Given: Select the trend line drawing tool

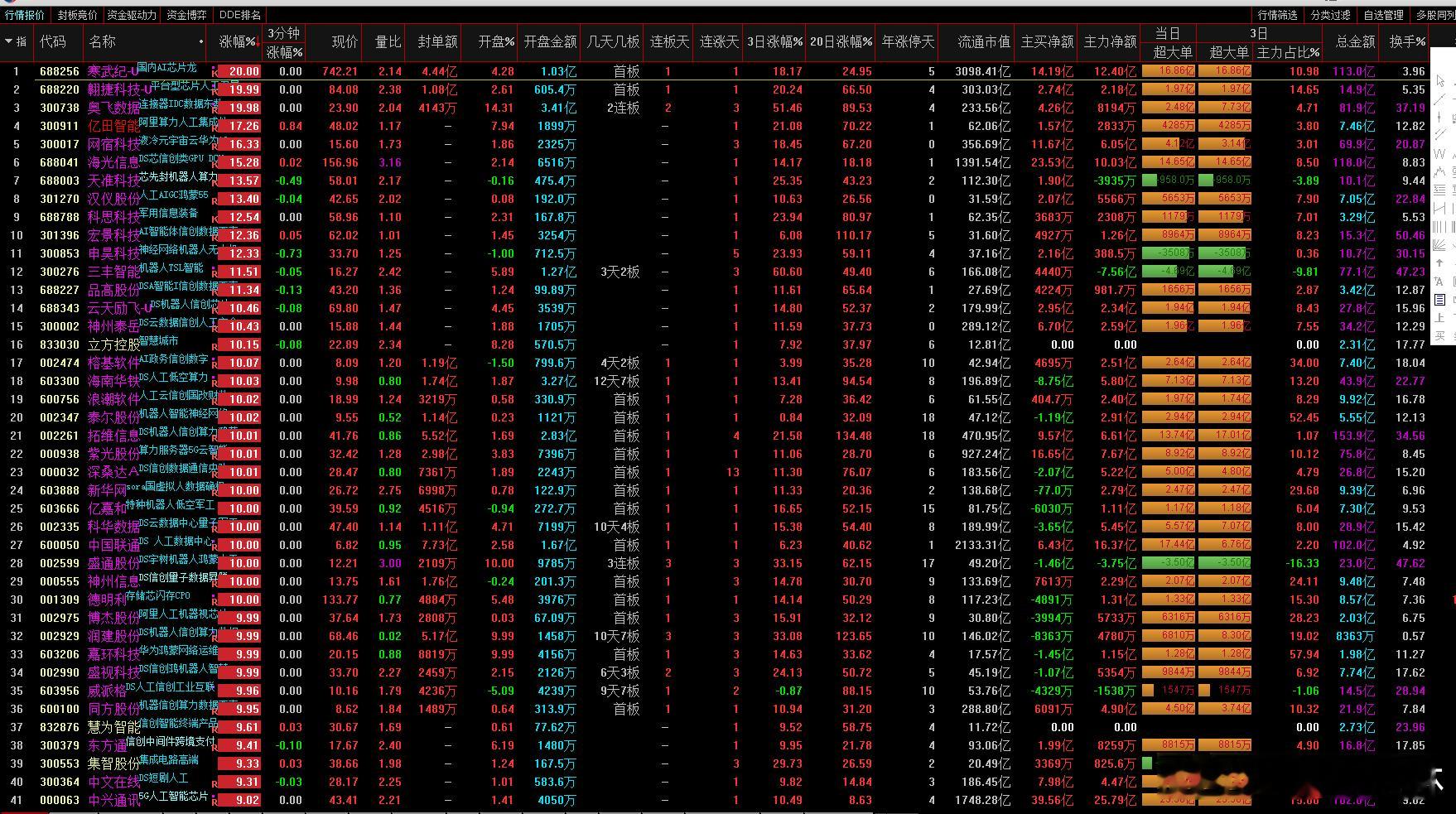Looking at the screenshot, I should [x=1441, y=99].
